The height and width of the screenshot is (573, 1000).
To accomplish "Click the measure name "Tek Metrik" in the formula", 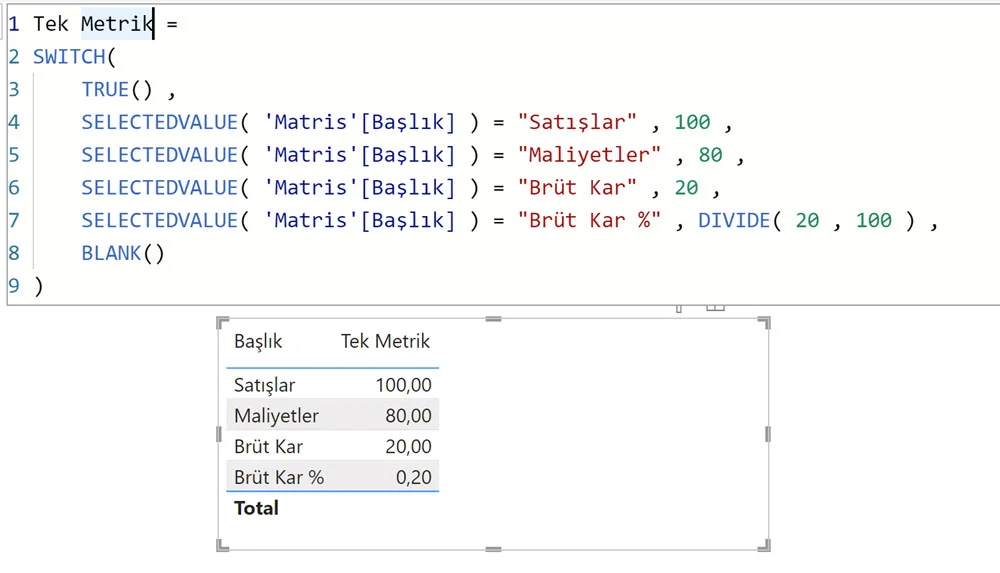I will click(93, 24).
